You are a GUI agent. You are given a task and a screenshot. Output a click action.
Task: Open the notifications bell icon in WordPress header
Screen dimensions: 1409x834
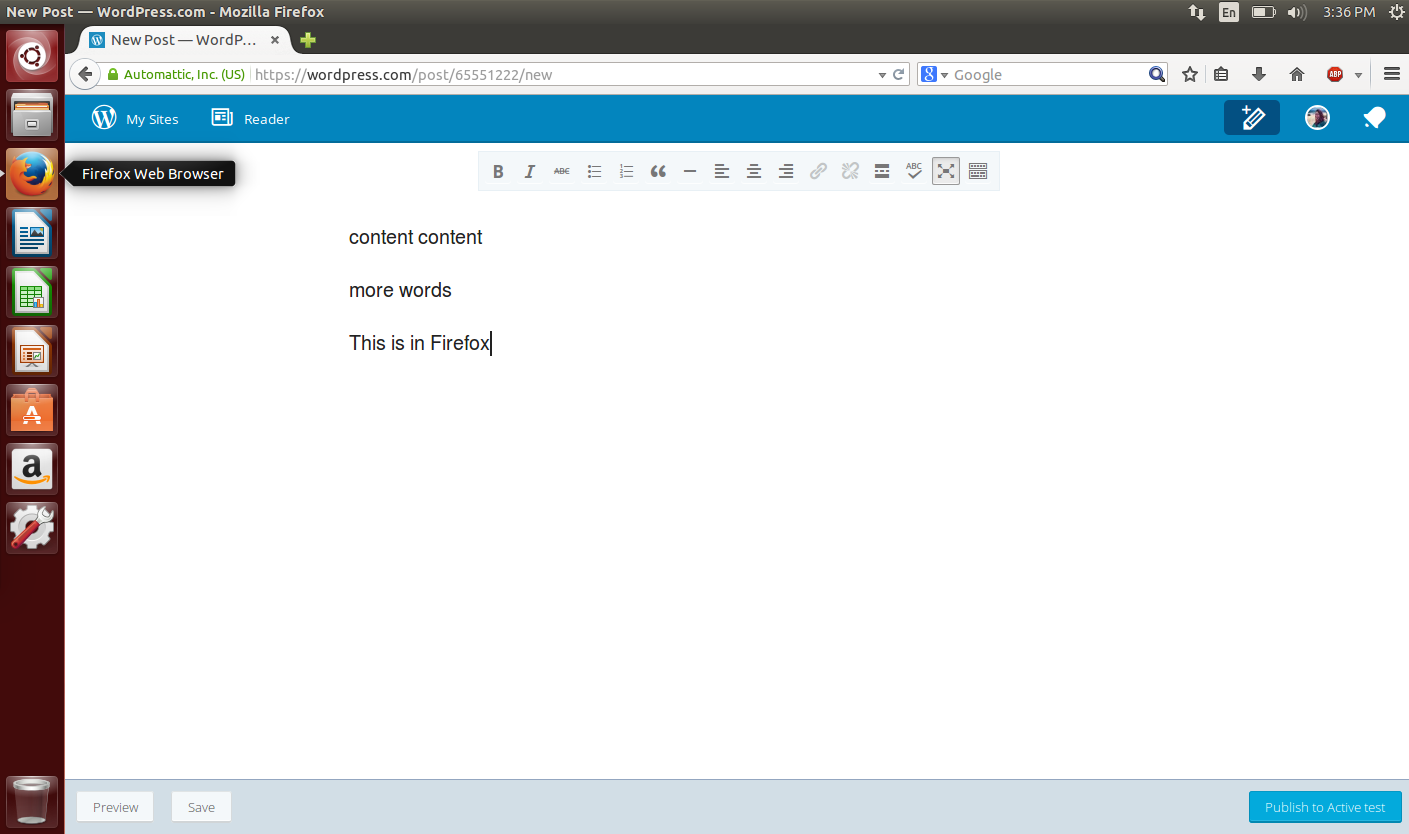point(1374,119)
